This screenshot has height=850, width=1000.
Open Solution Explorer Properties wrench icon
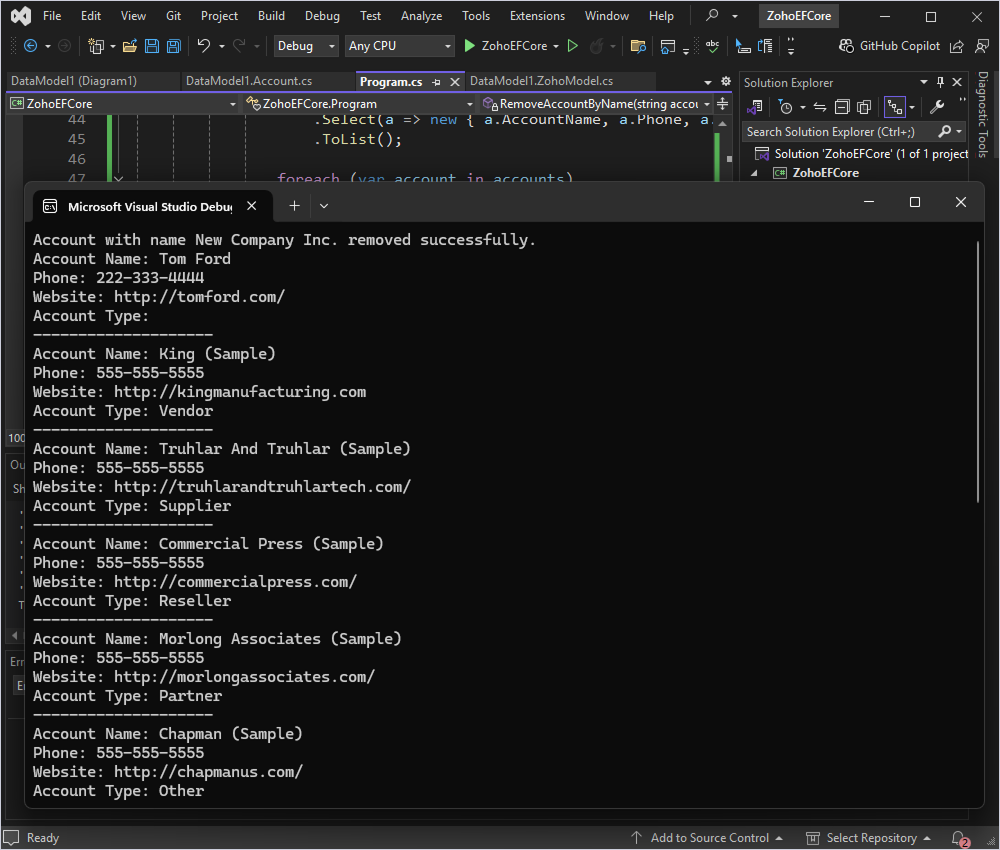pos(937,107)
